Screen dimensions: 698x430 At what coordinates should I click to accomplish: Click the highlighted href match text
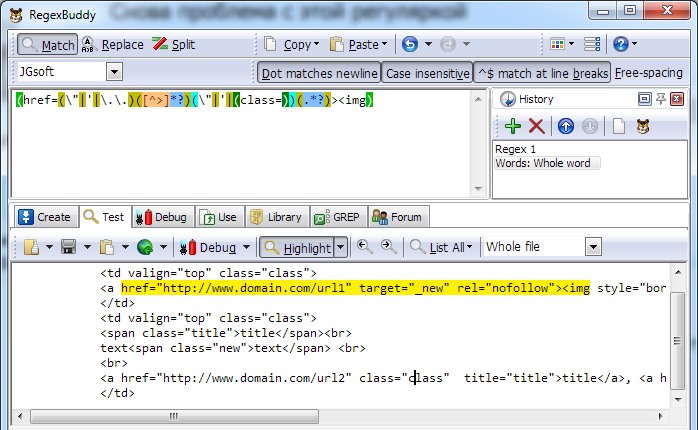pos(355,288)
